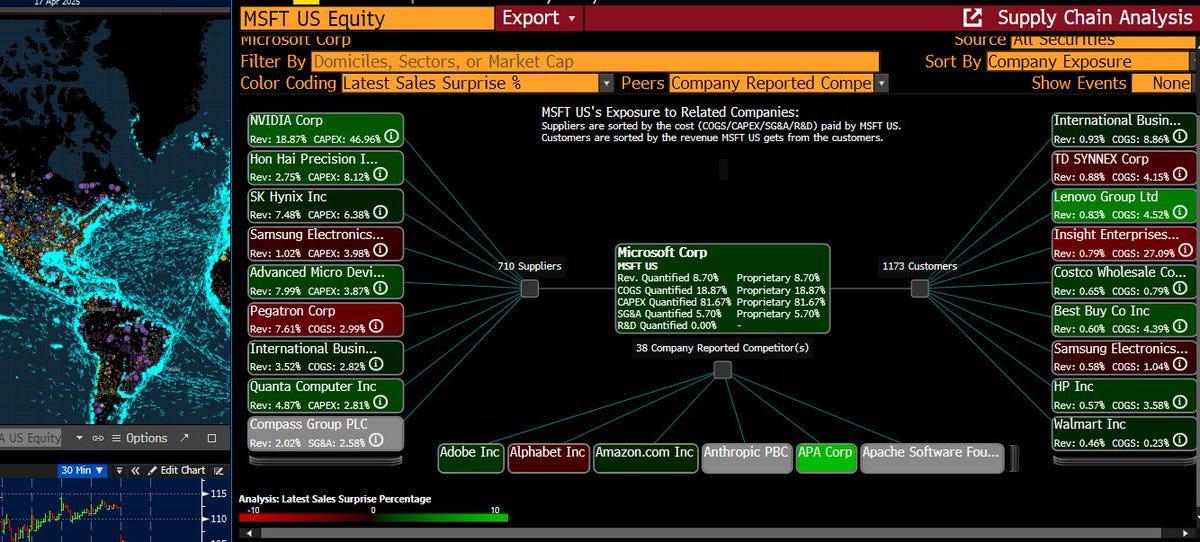Click the NVIDIA Corp supplier name
Screen dimensions: 1200x542
point(286,121)
